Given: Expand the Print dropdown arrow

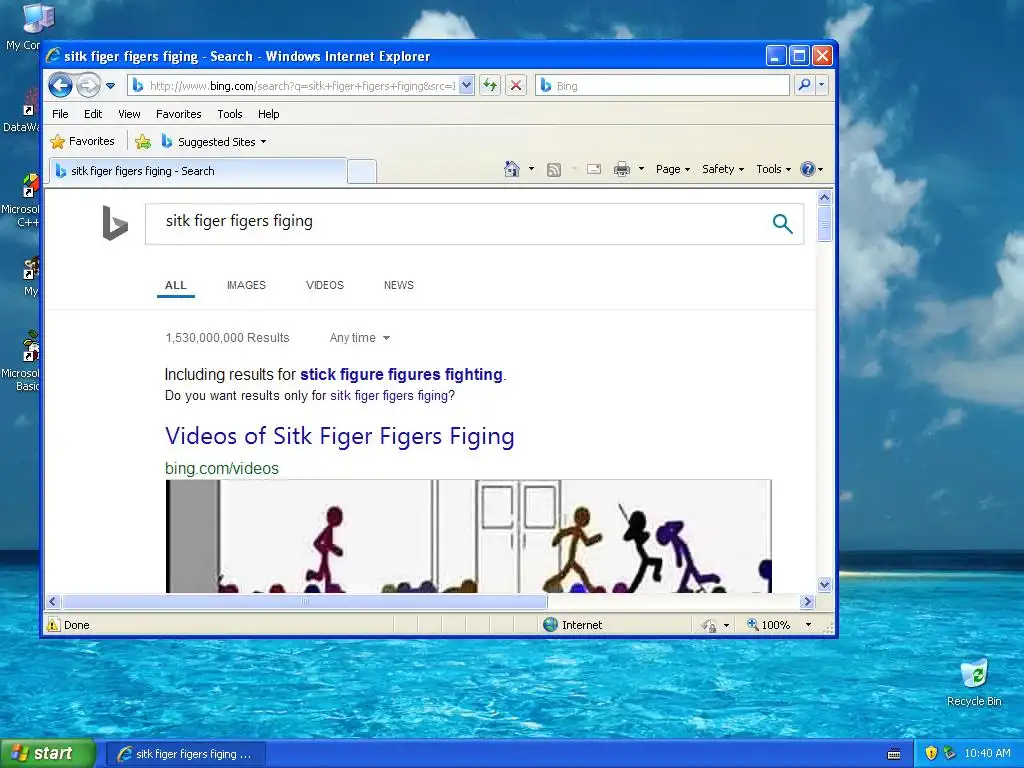Looking at the screenshot, I should [641, 169].
